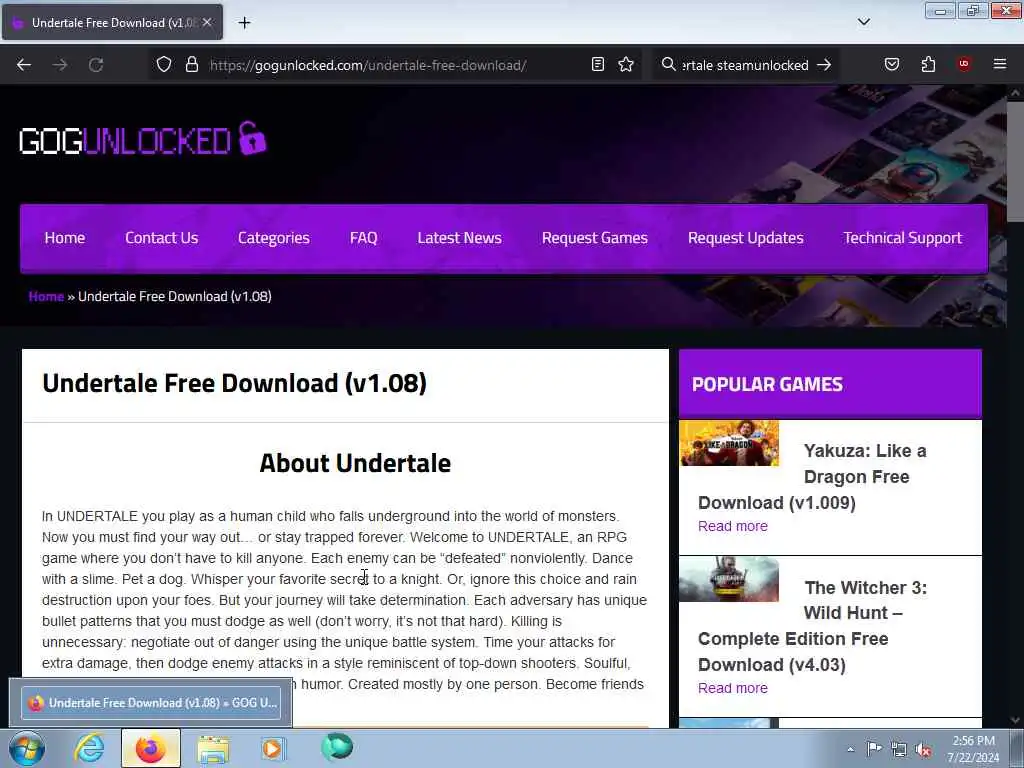Click the Action Center flag icon
This screenshot has height=768, width=1024.
(x=874, y=749)
